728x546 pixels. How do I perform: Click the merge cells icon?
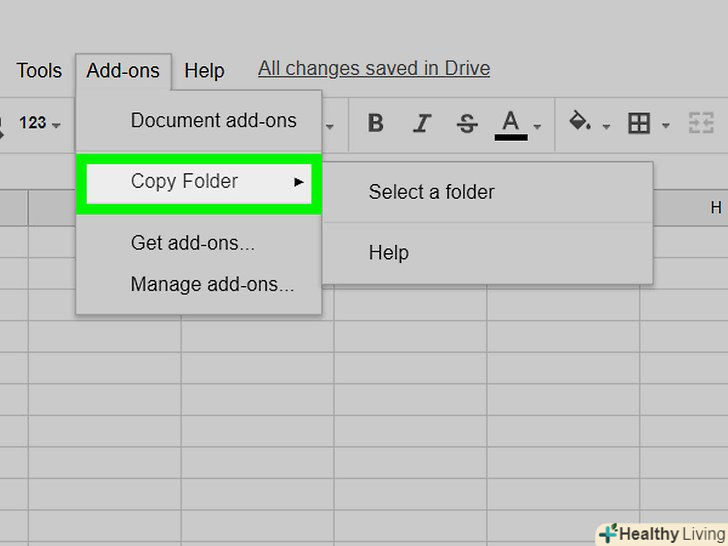click(699, 123)
